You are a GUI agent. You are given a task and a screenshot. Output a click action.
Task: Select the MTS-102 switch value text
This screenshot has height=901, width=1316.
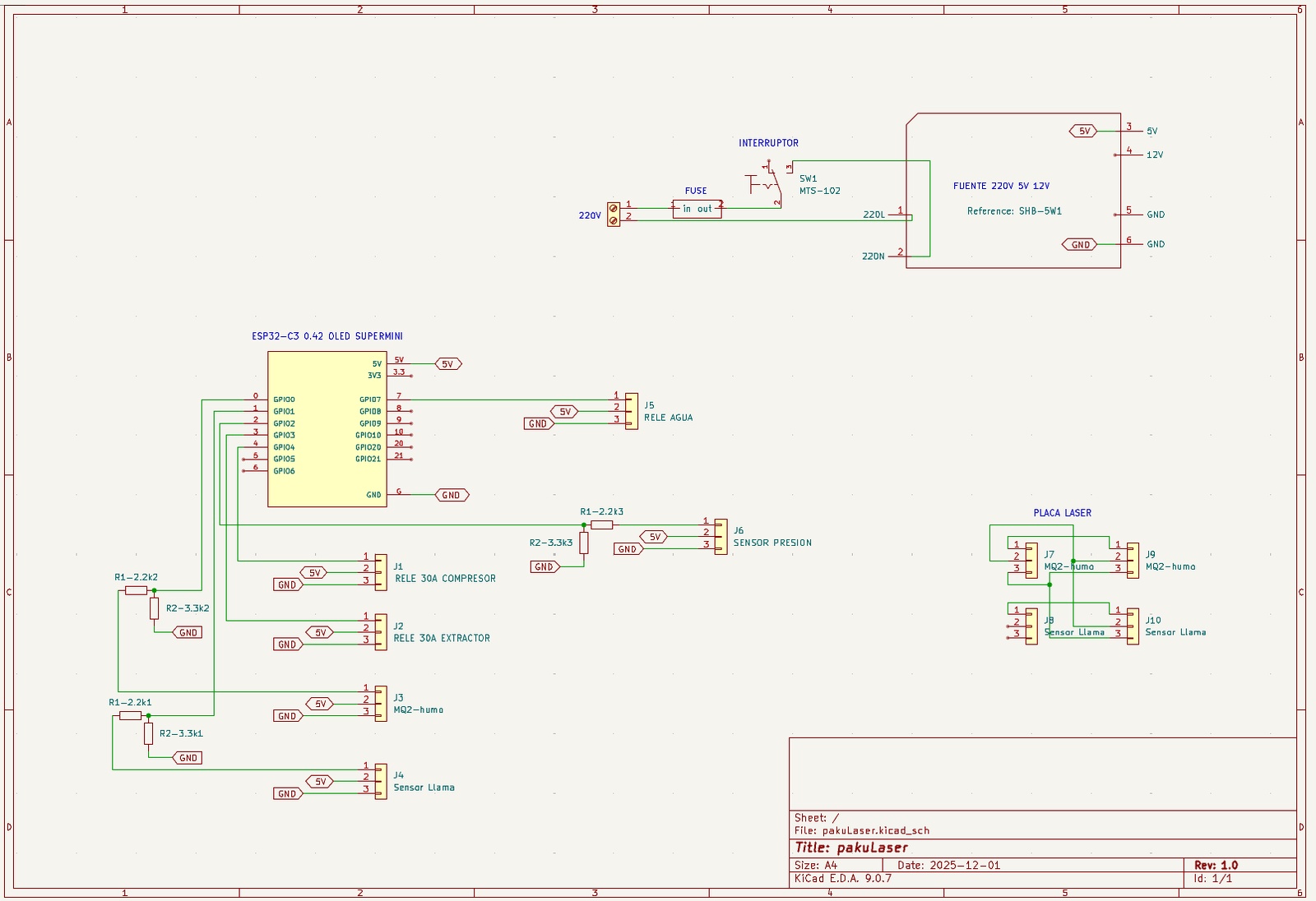pos(820,191)
